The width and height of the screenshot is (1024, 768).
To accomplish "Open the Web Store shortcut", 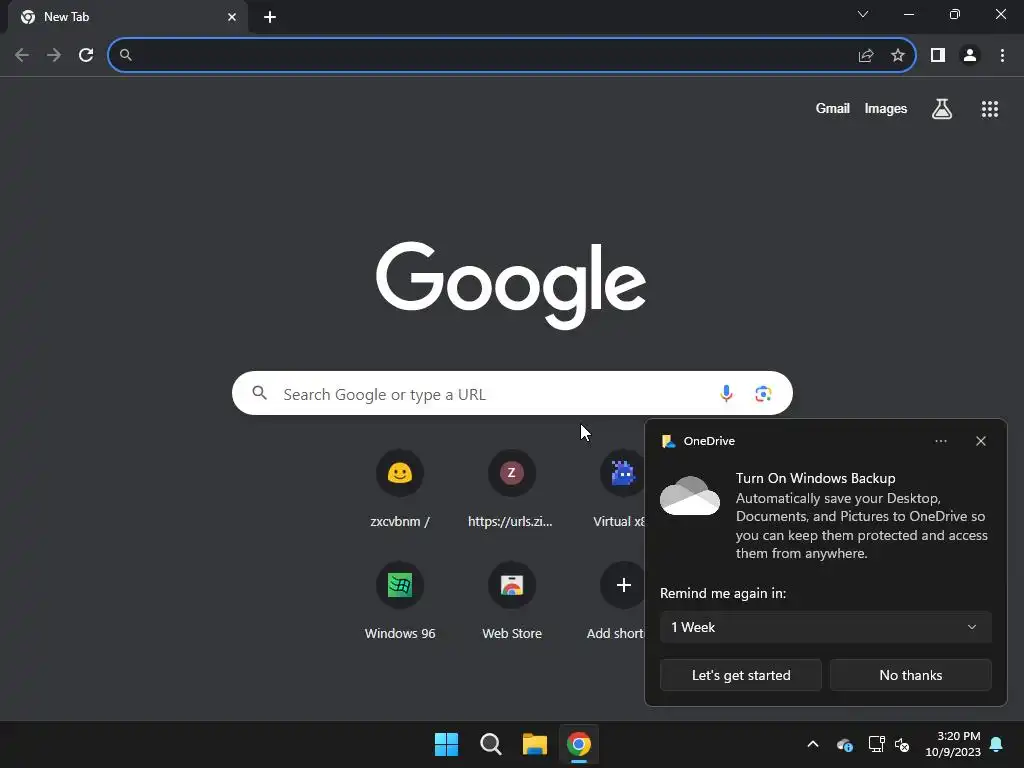I will pyautogui.click(x=511, y=600).
